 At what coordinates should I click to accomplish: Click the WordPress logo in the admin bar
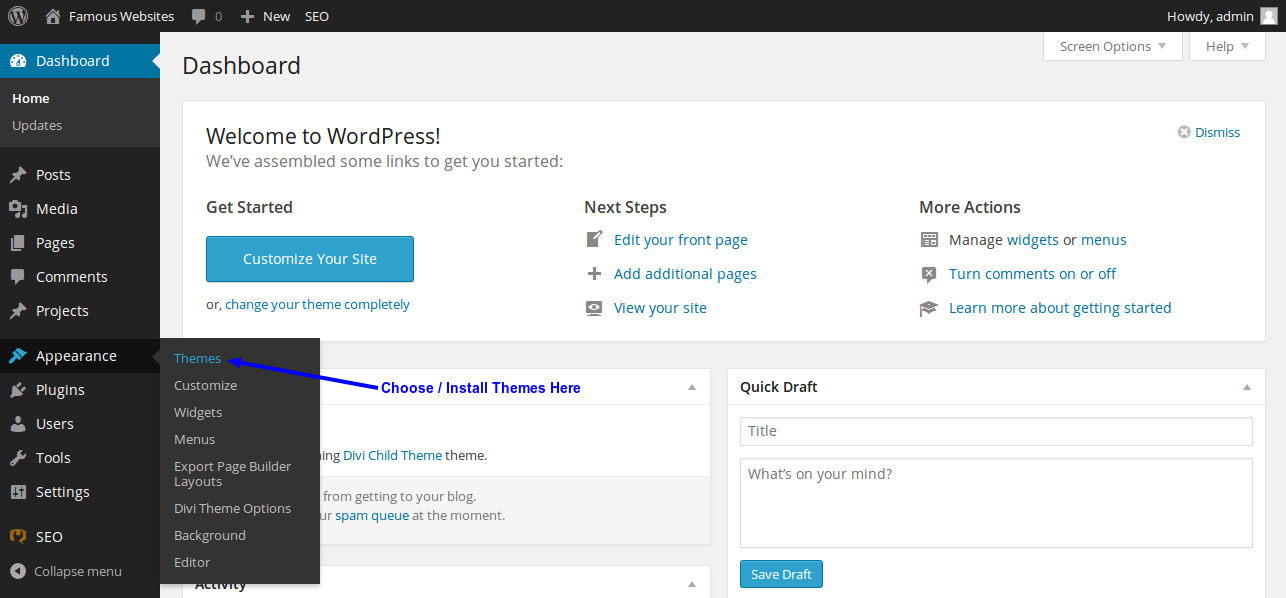pos(17,15)
